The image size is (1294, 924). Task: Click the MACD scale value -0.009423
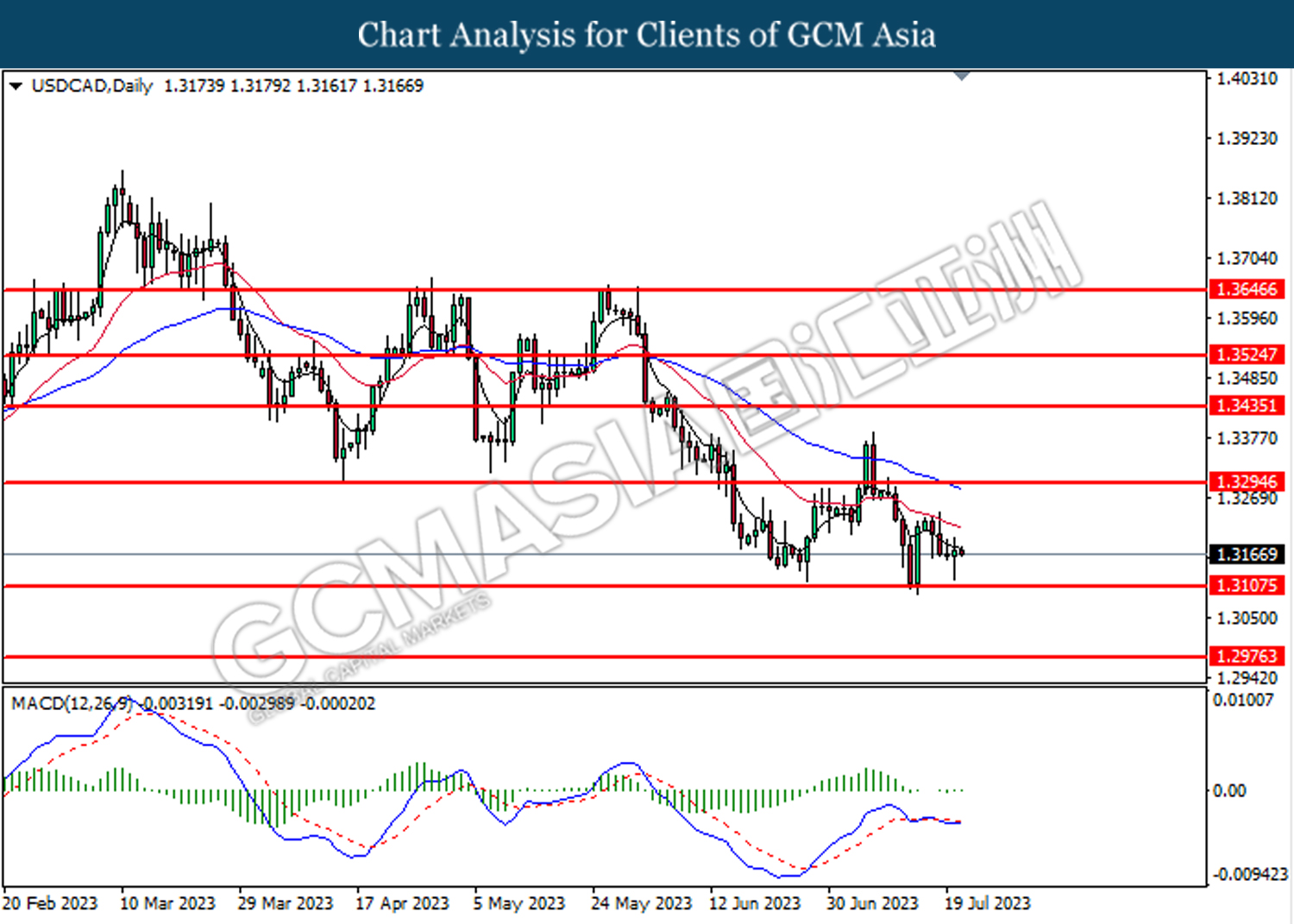[1250, 874]
